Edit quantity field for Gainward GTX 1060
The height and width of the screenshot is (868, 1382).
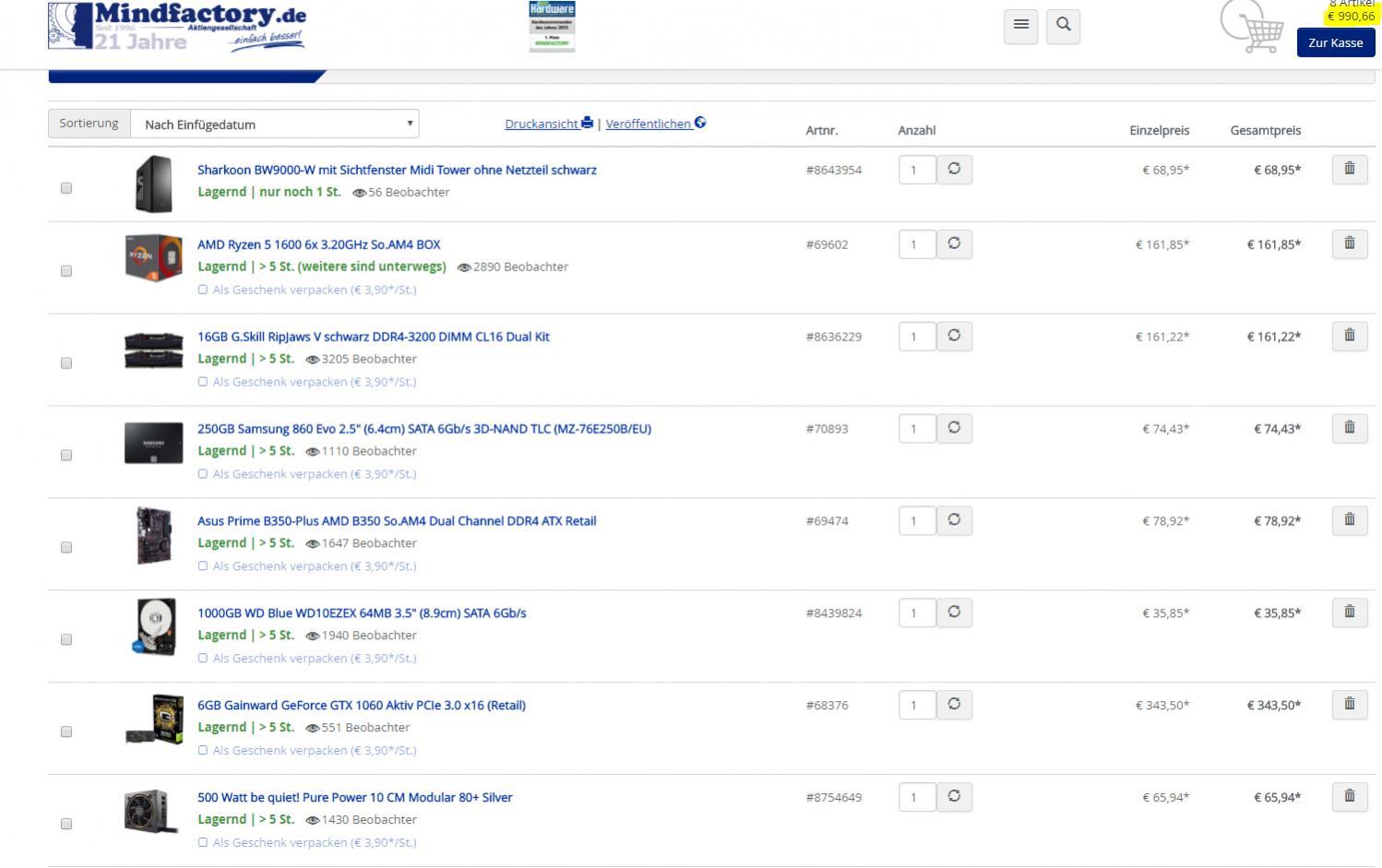(917, 706)
